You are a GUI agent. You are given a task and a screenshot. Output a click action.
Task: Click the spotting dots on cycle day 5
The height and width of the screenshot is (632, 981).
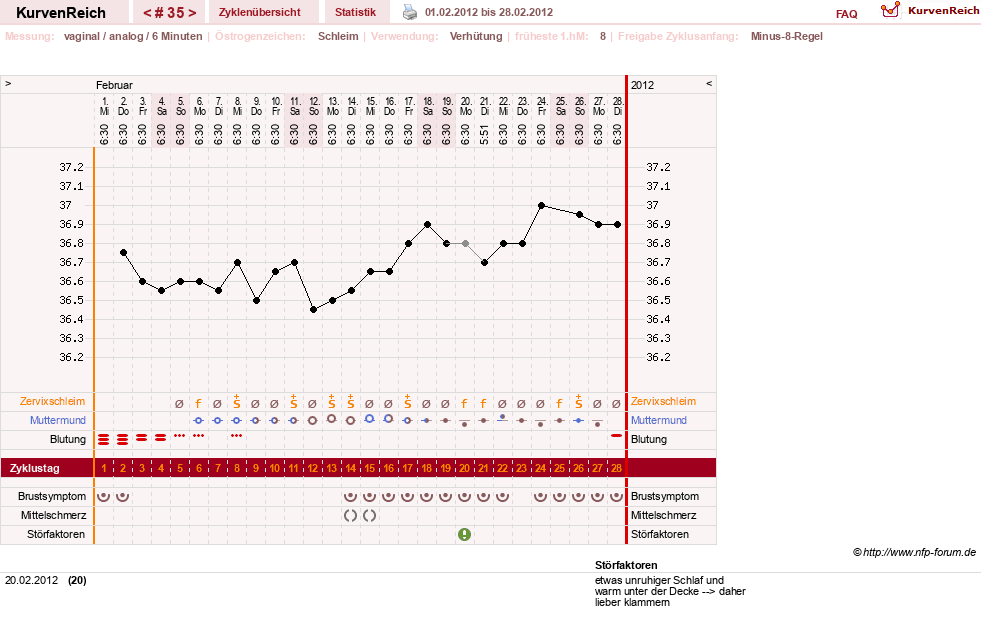[x=180, y=436]
